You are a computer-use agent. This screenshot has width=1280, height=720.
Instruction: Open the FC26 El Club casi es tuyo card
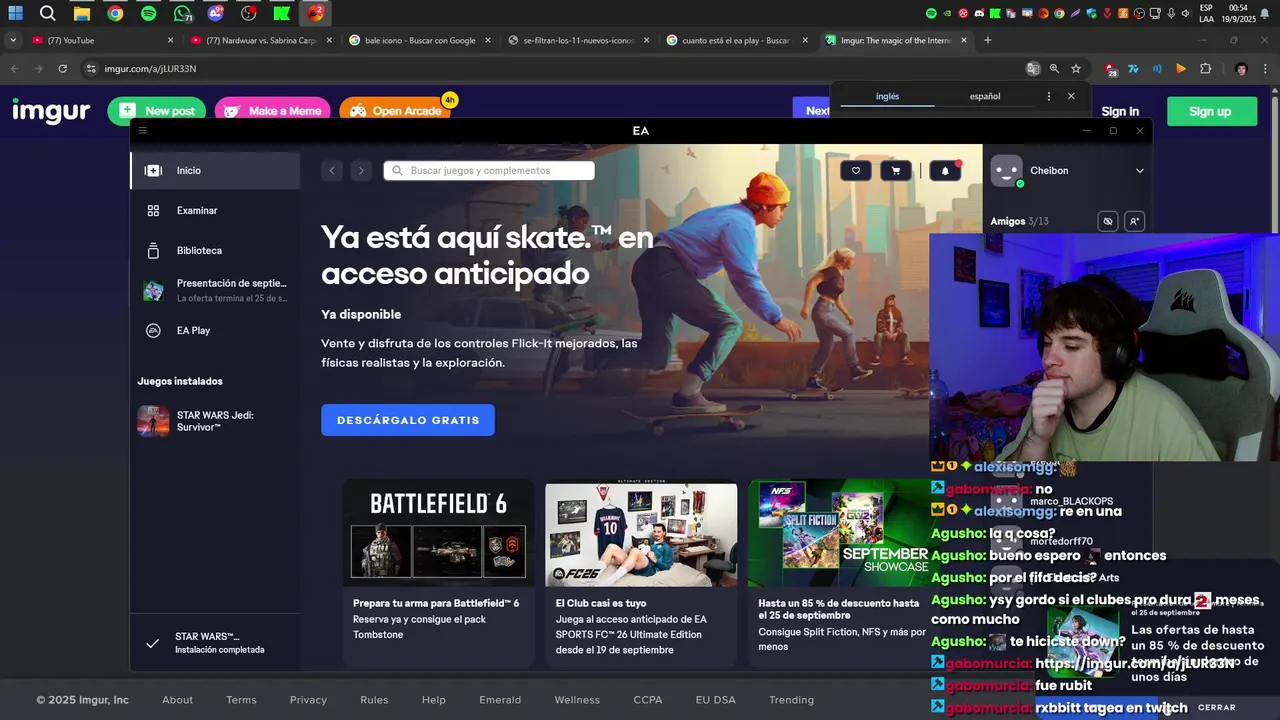[641, 573]
